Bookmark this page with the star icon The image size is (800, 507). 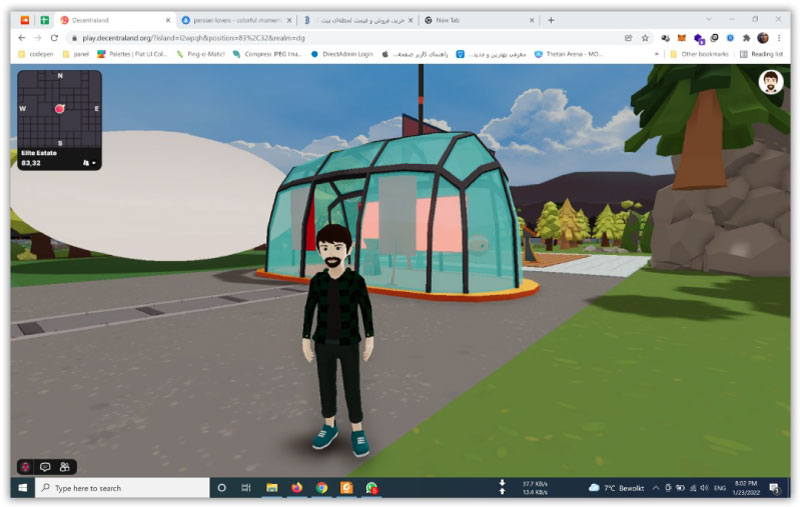[x=645, y=38]
